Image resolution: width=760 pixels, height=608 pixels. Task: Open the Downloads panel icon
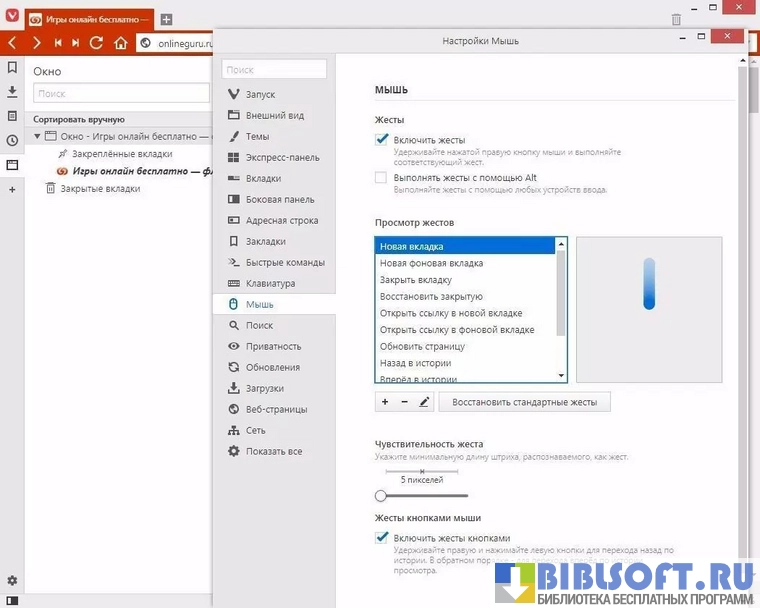coord(12,92)
